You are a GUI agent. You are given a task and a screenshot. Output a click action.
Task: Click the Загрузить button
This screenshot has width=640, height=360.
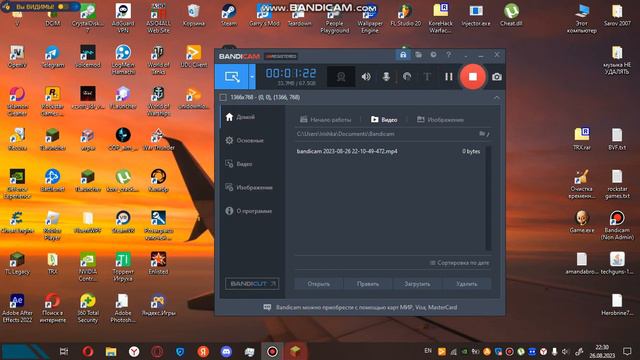[x=417, y=284]
